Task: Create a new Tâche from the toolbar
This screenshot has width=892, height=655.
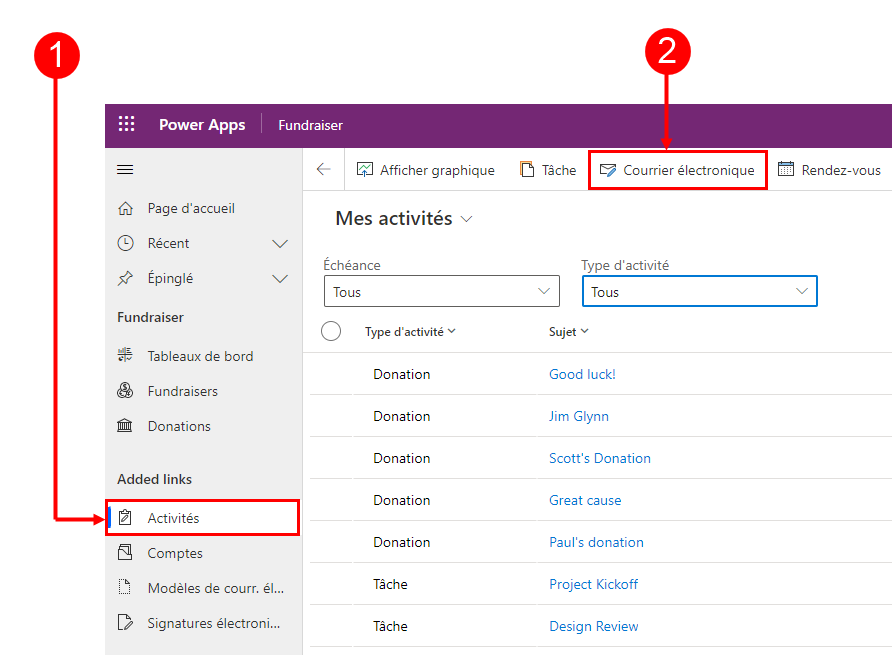Action: click(547, 170)
